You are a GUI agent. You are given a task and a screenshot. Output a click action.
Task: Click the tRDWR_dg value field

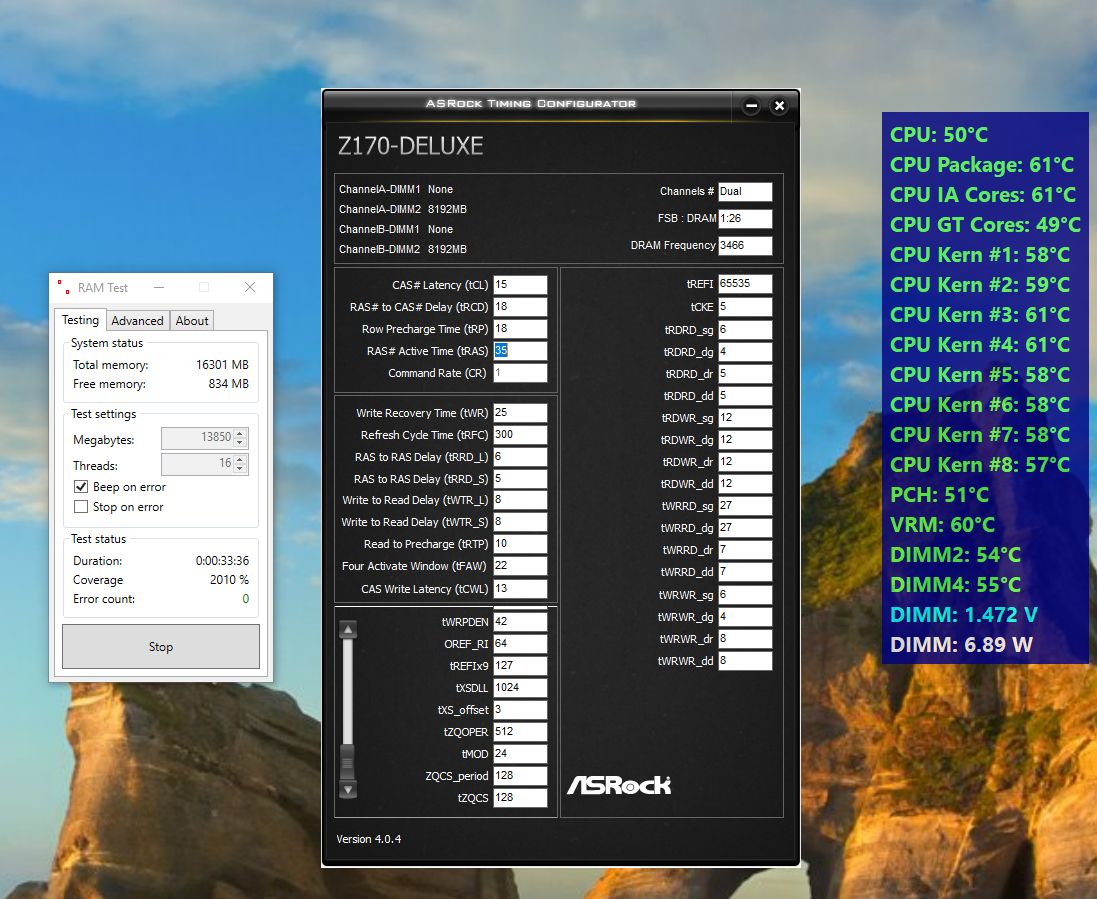[x=745, y=440]
